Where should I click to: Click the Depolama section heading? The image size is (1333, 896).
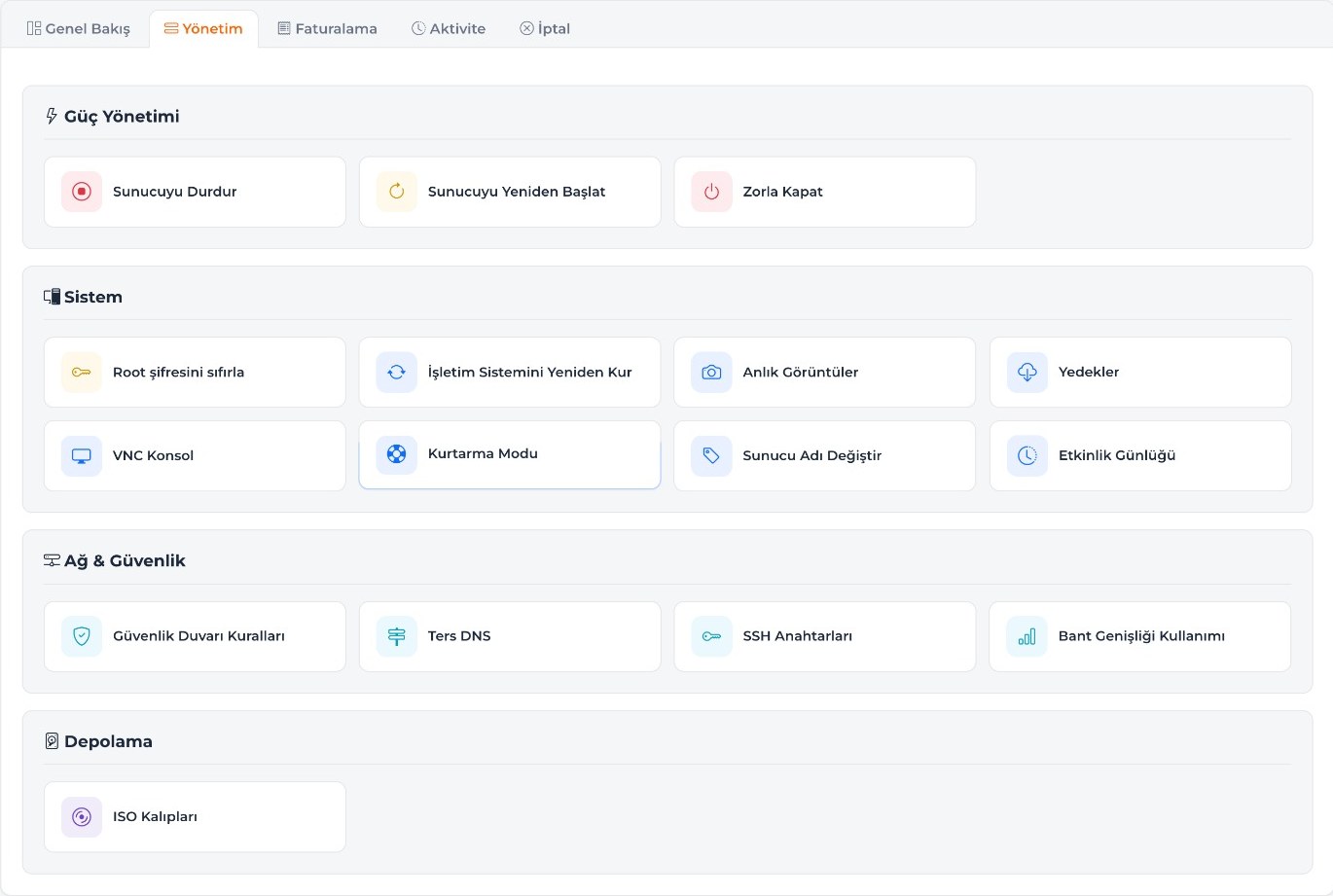[x=99, y=741]
